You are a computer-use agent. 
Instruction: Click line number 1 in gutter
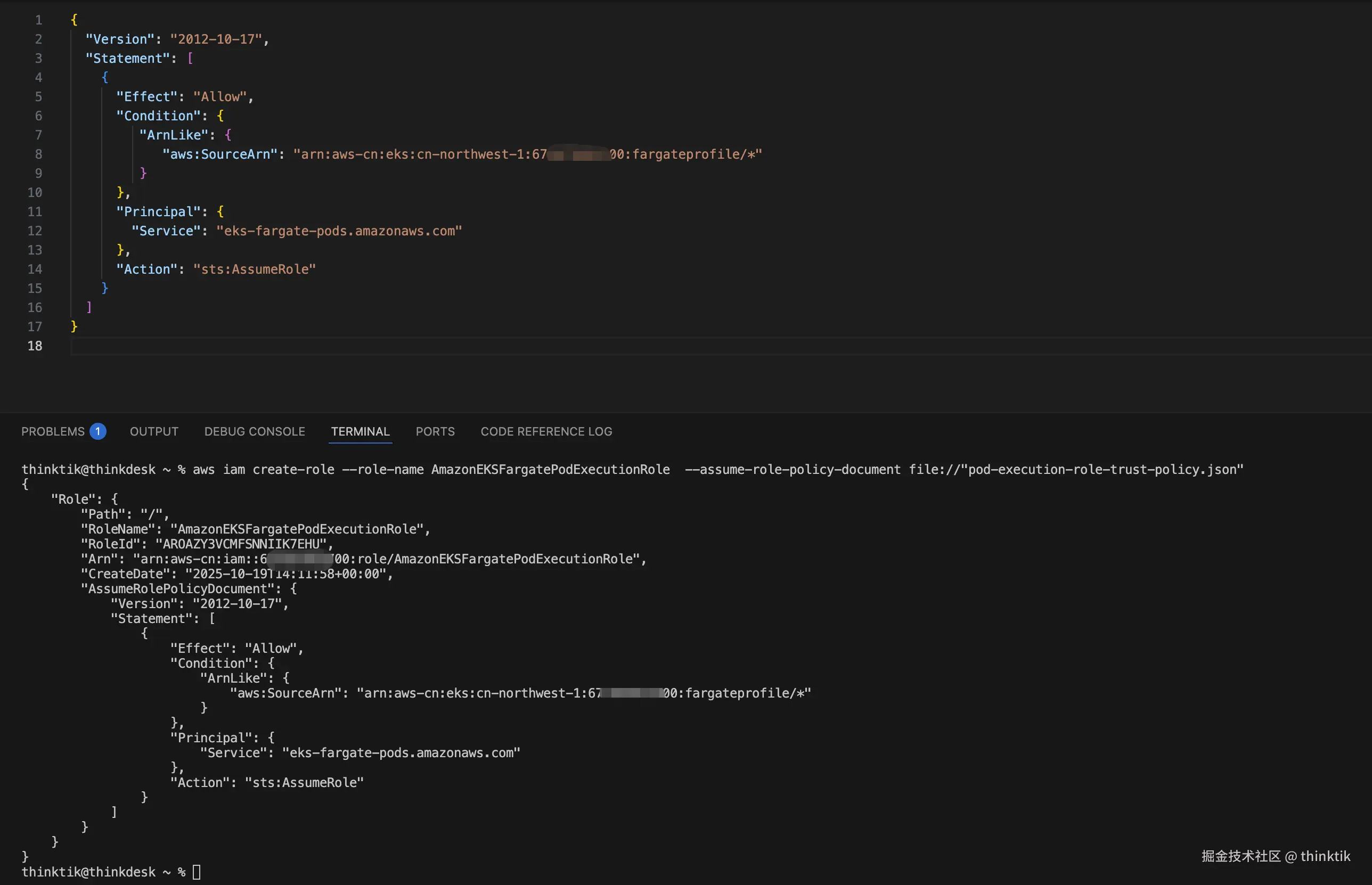click(38, 20)
